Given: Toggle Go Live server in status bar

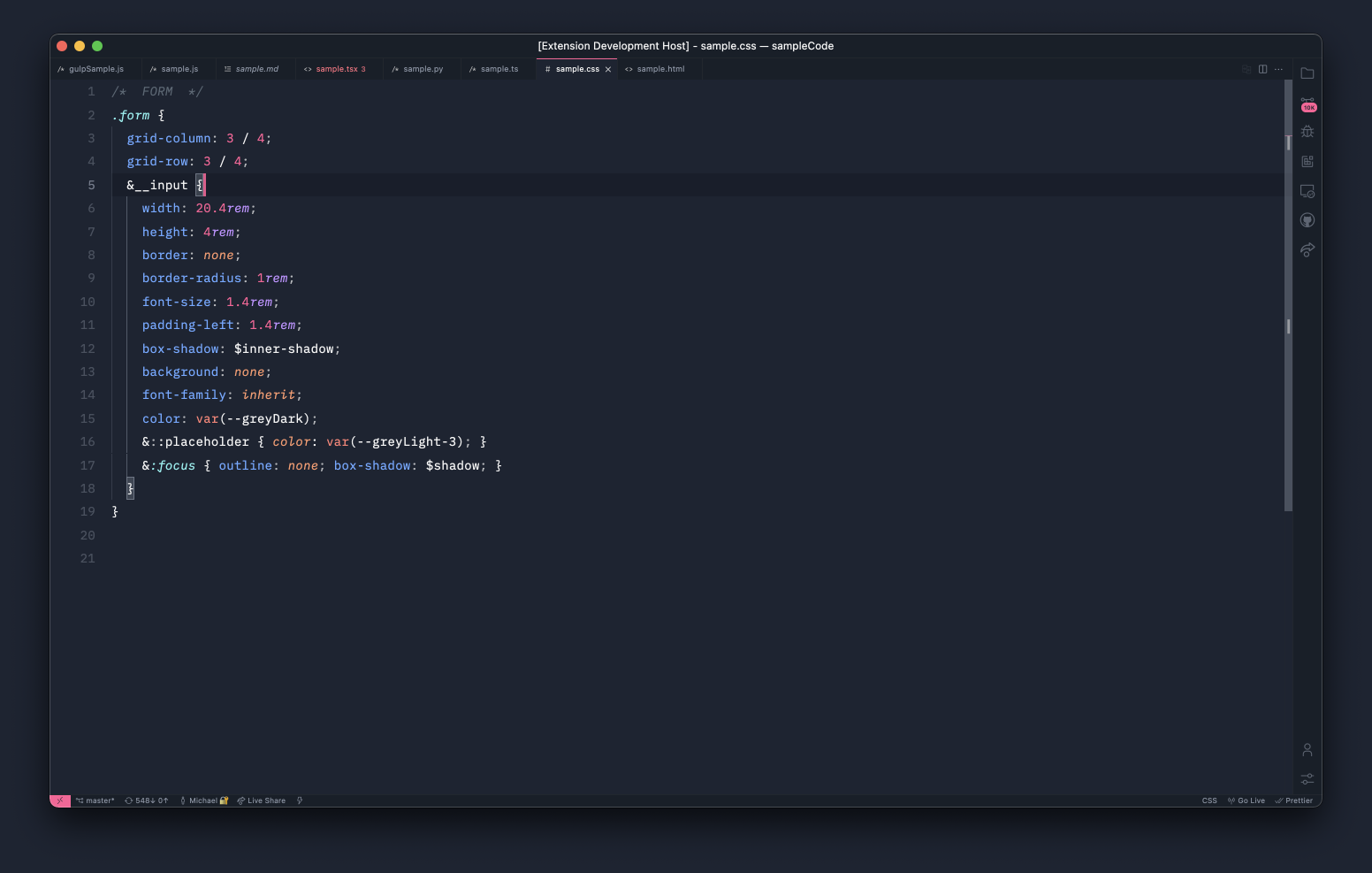Looking at the screenshot, I should tap(1246, 800).
